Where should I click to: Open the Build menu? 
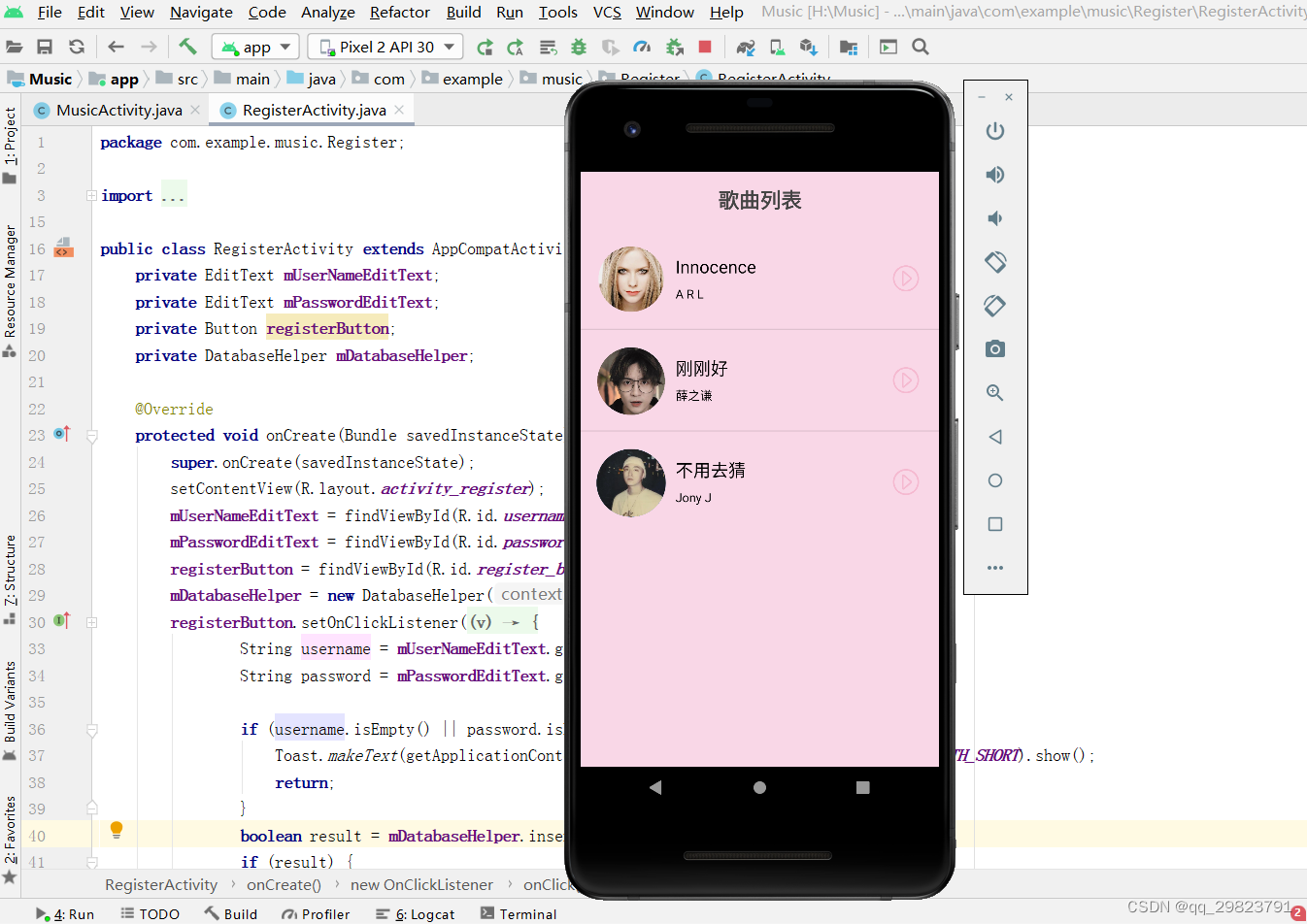463,12
